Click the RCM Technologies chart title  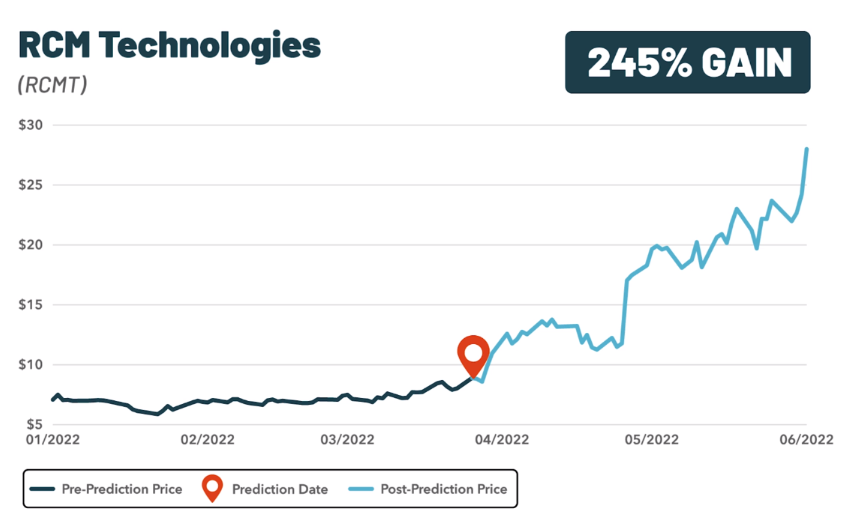click(168, 45)
